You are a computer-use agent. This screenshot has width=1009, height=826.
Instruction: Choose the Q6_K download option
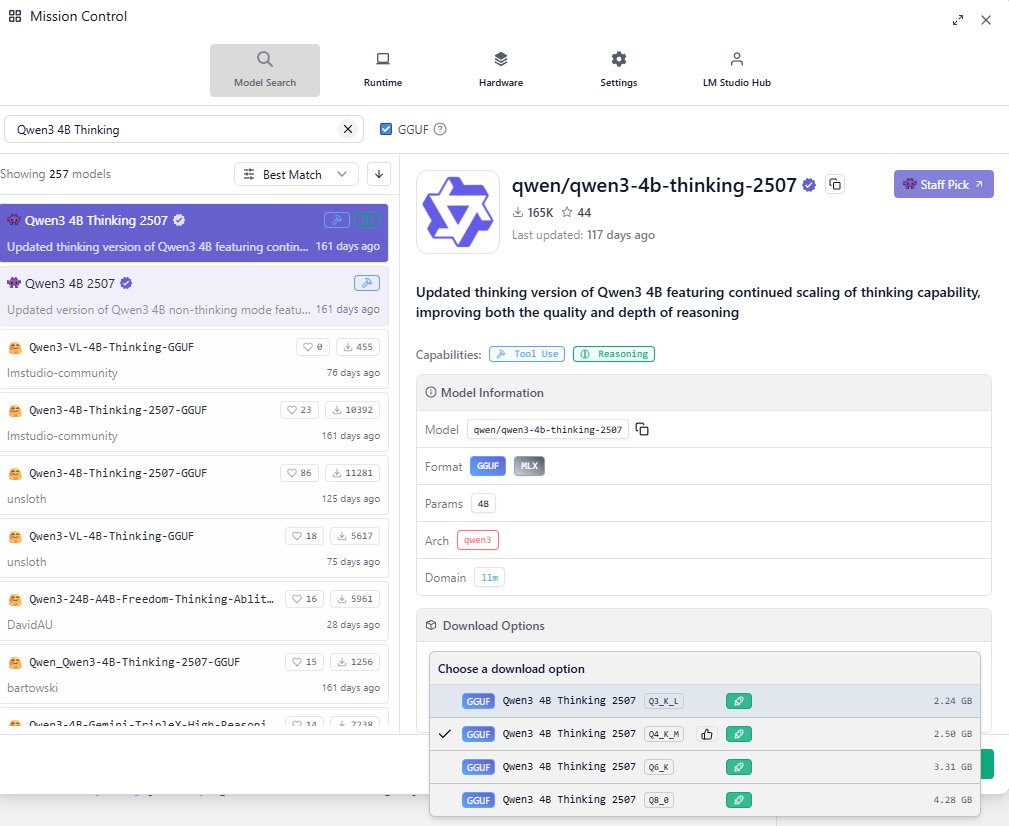pyautogui.click(x=705, y=767)
